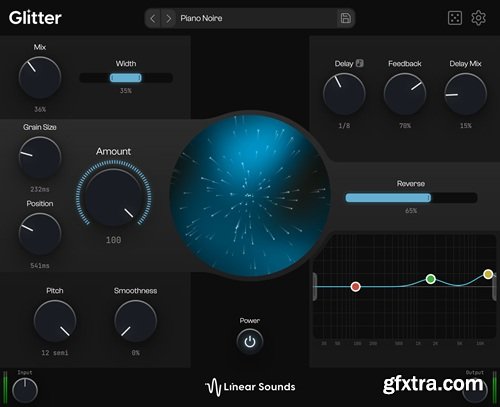The width and height of the screenshot is (500, 407).
Task: Click the Amount value 100
Action: pyautogui.click(x=113, y=240)
